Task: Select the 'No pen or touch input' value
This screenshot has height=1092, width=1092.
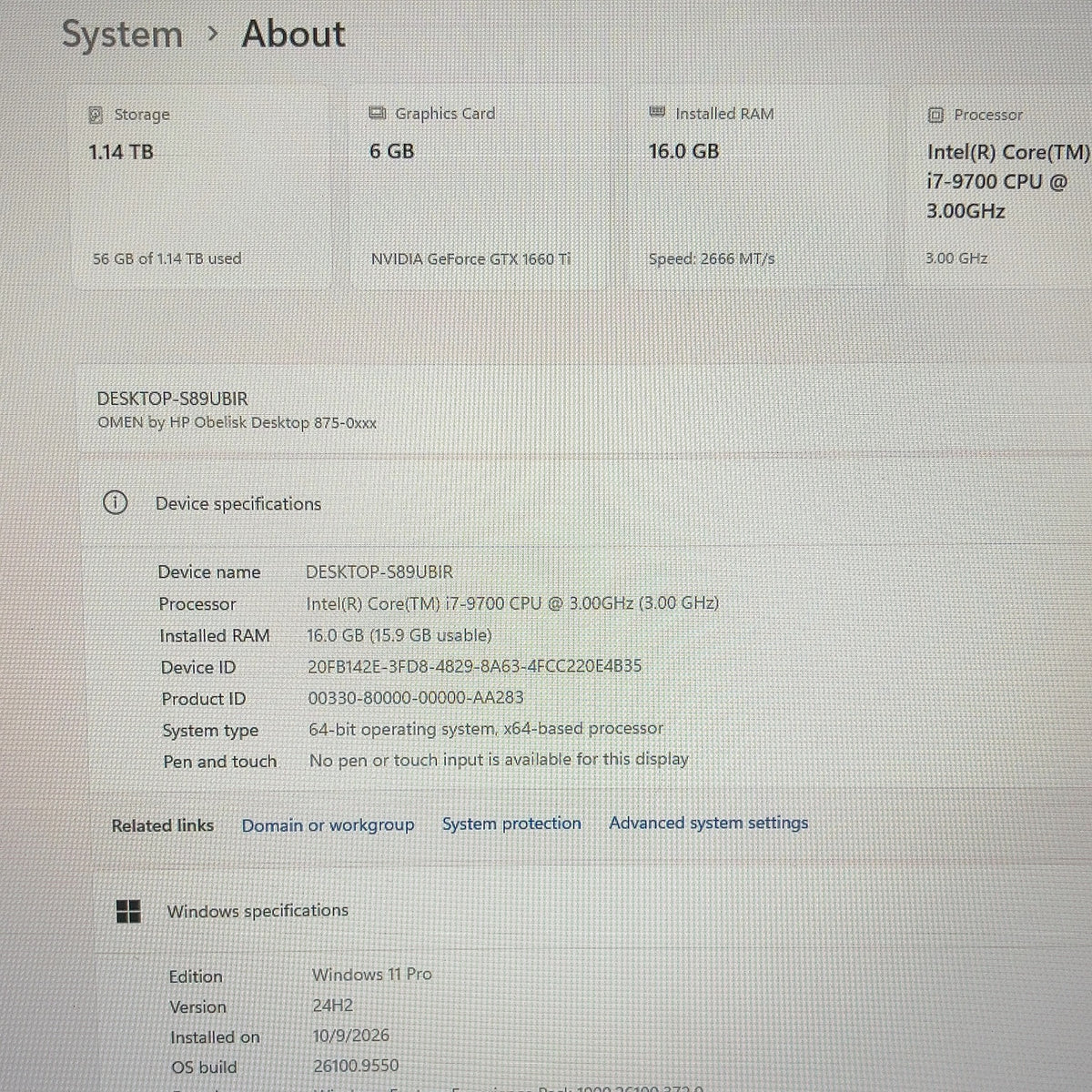Action: (499, 760)
